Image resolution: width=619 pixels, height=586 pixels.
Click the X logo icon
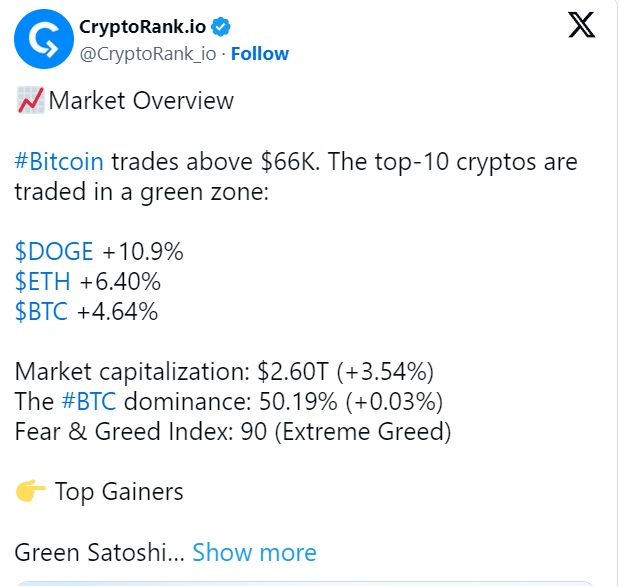pos(581,25)
